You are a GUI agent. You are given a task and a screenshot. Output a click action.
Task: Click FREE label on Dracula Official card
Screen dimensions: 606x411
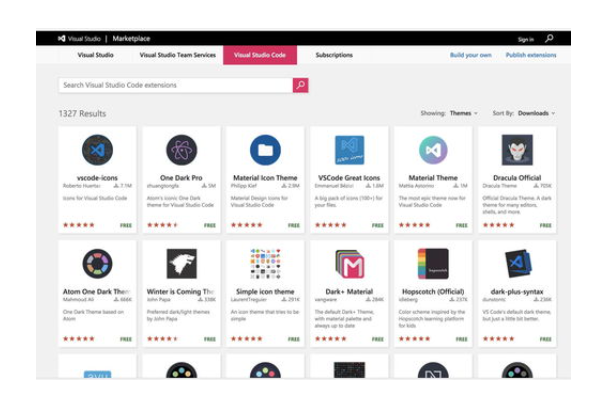tap(546, 225)
